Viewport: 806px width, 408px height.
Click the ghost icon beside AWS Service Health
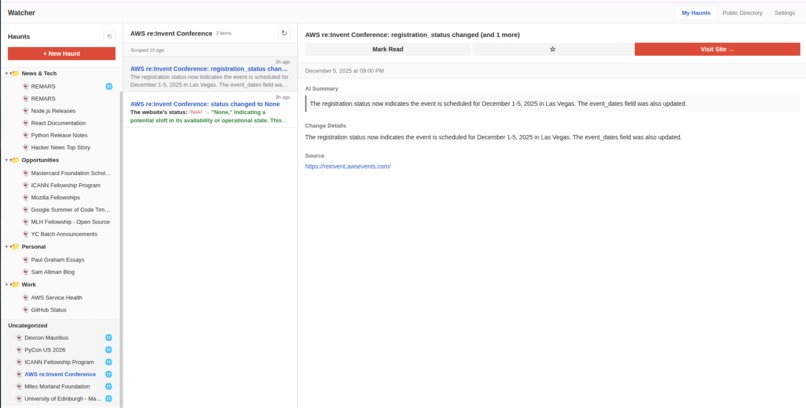(26, 298)
